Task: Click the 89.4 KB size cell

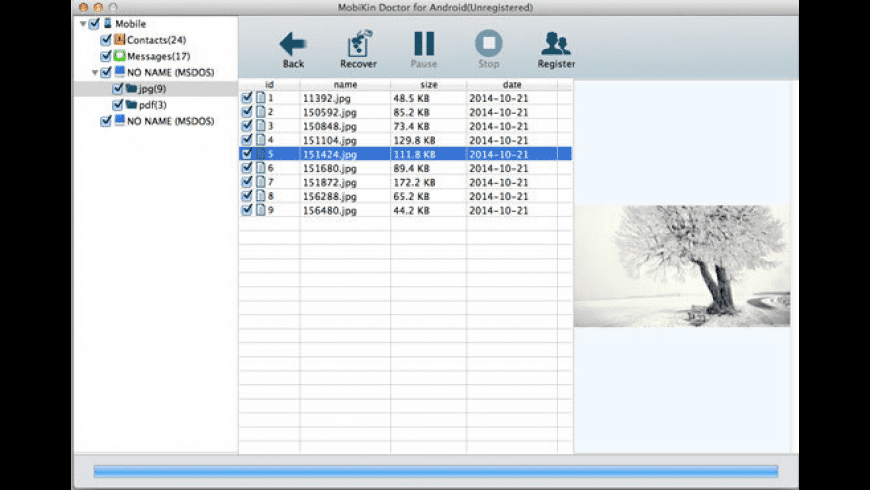Action: 411,168
